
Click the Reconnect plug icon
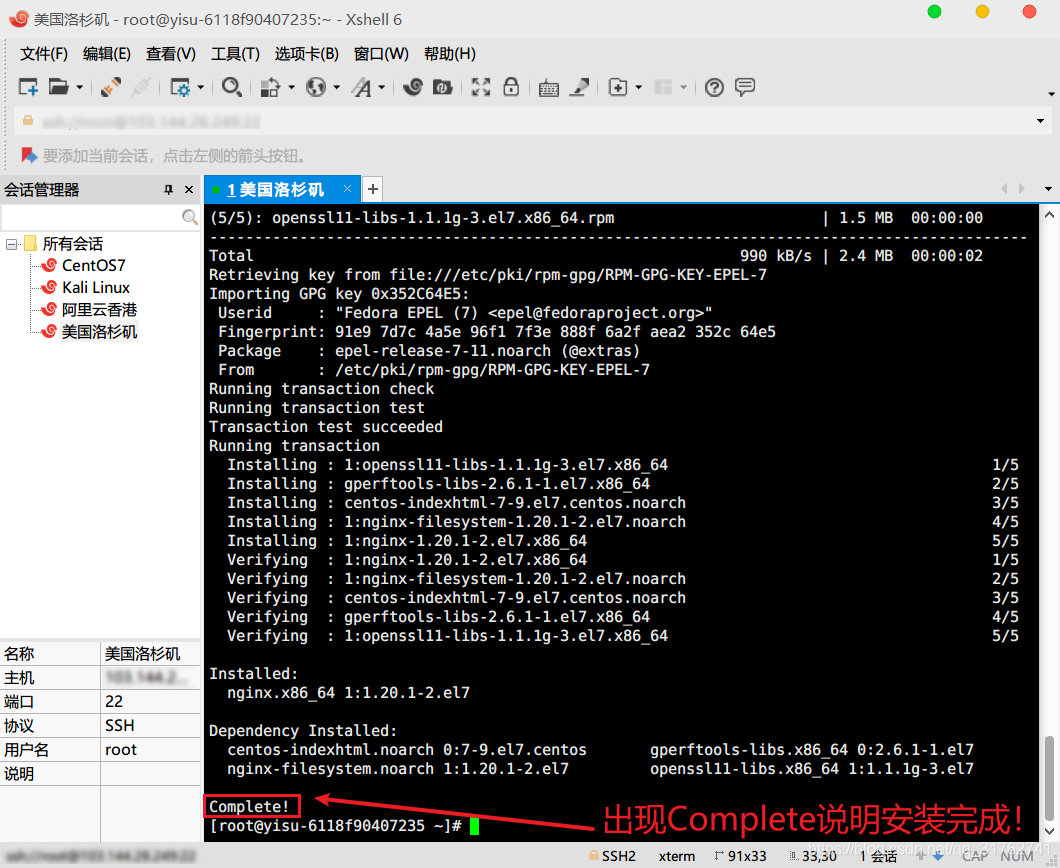pyautogui.click(x=110, y=87)
